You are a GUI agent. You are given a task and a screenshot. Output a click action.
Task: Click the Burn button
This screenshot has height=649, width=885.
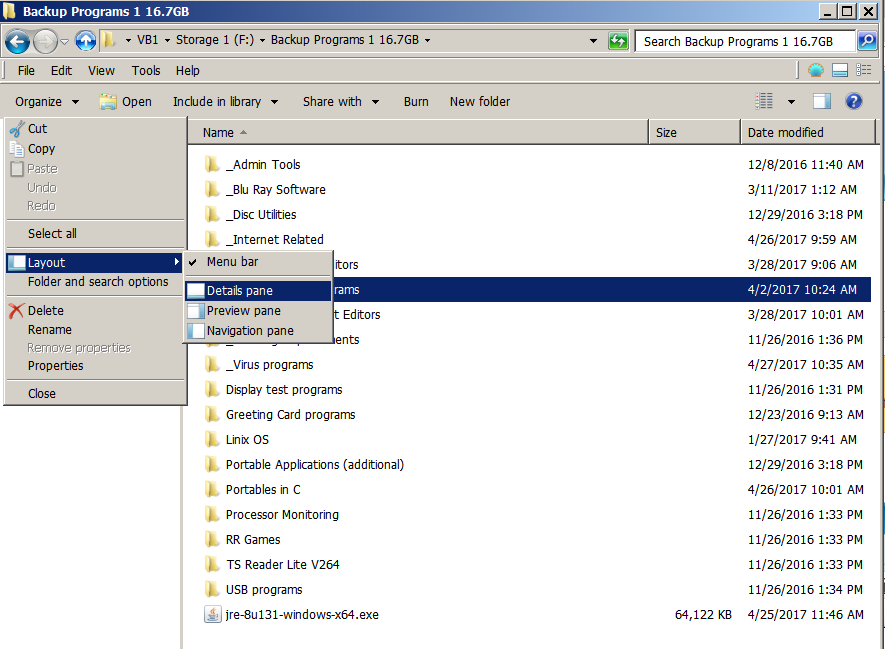(416, 101)
